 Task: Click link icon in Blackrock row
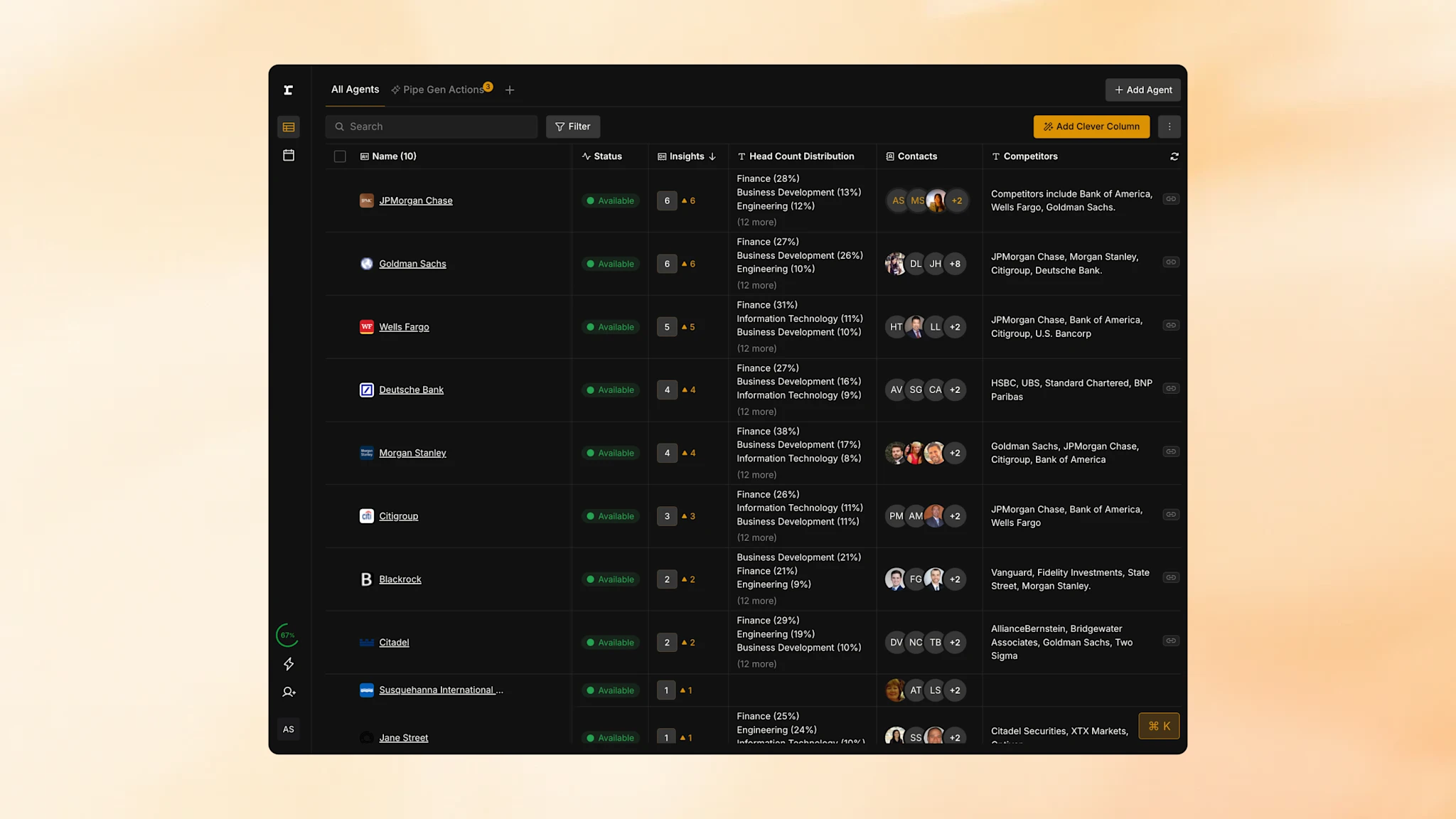click(x=1170, y=578)
